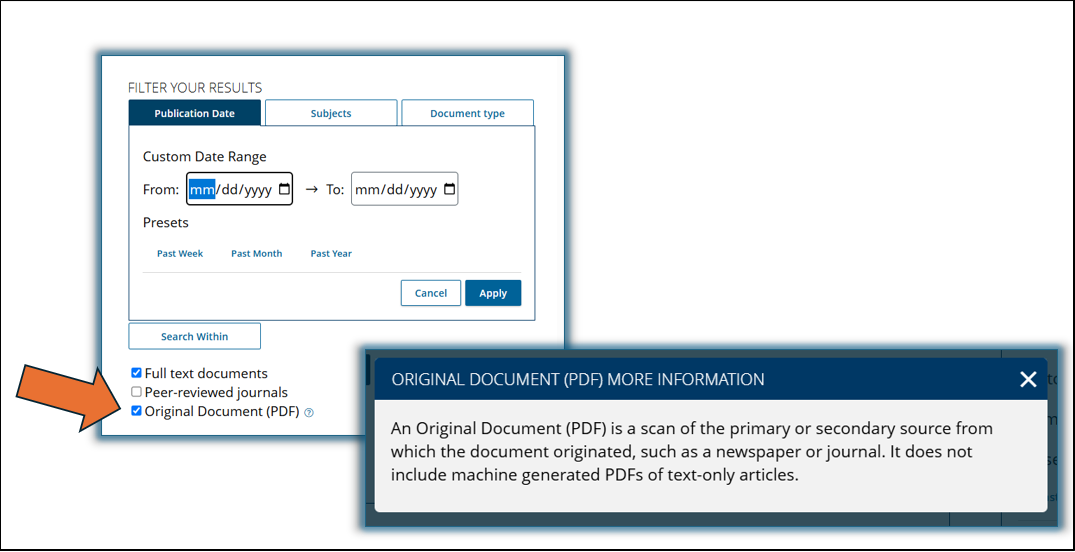Click the Original Document help question icon
1075x552 pixels.
pyautogui.click(x=309, y=413)
